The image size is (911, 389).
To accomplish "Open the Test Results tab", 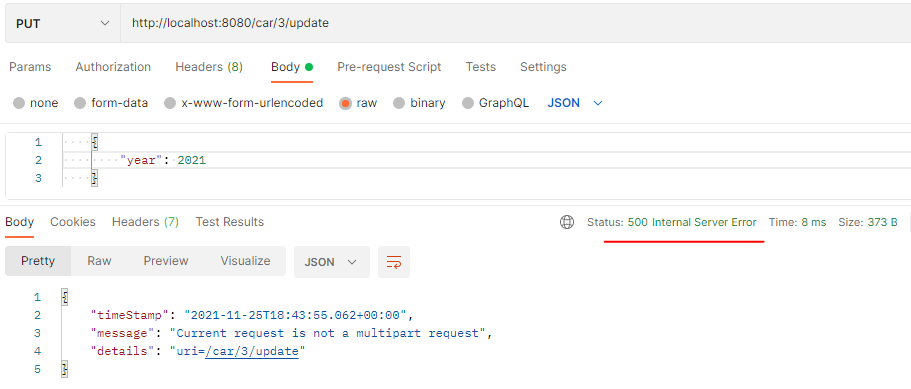I will tap(229, 222).
